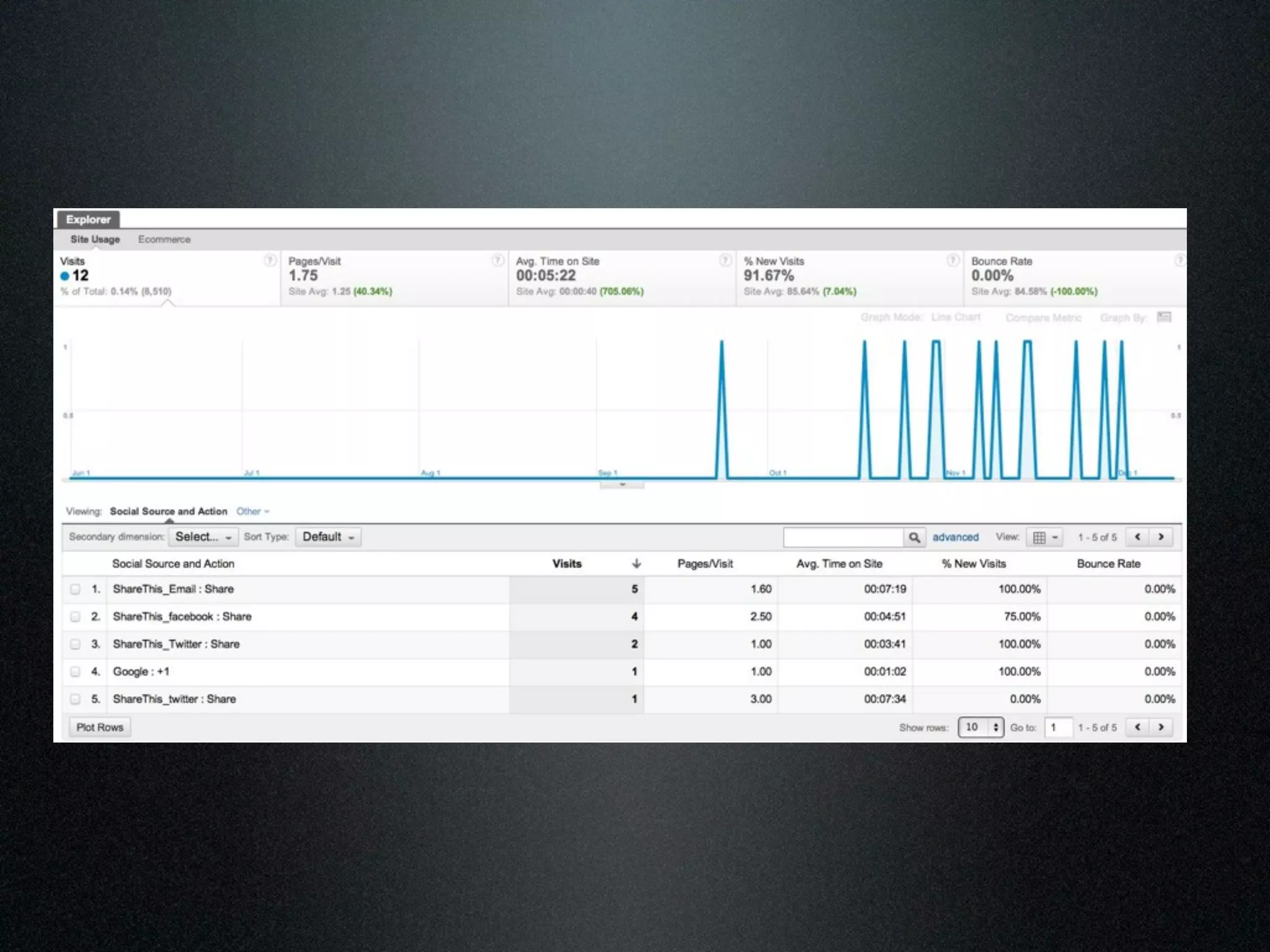
Task: Check the ShareThis_facebook : Share row checkbox
Action: point(75,617)
